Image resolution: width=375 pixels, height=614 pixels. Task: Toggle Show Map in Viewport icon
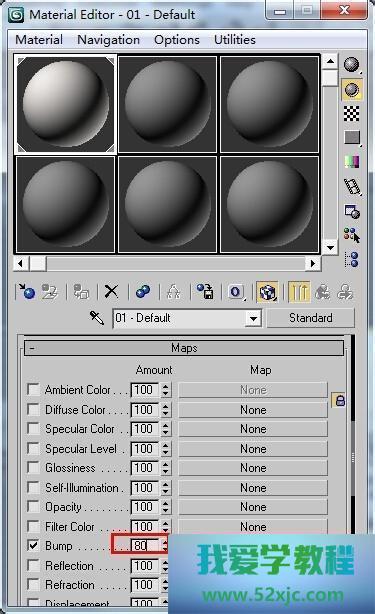tap(267, 292)
